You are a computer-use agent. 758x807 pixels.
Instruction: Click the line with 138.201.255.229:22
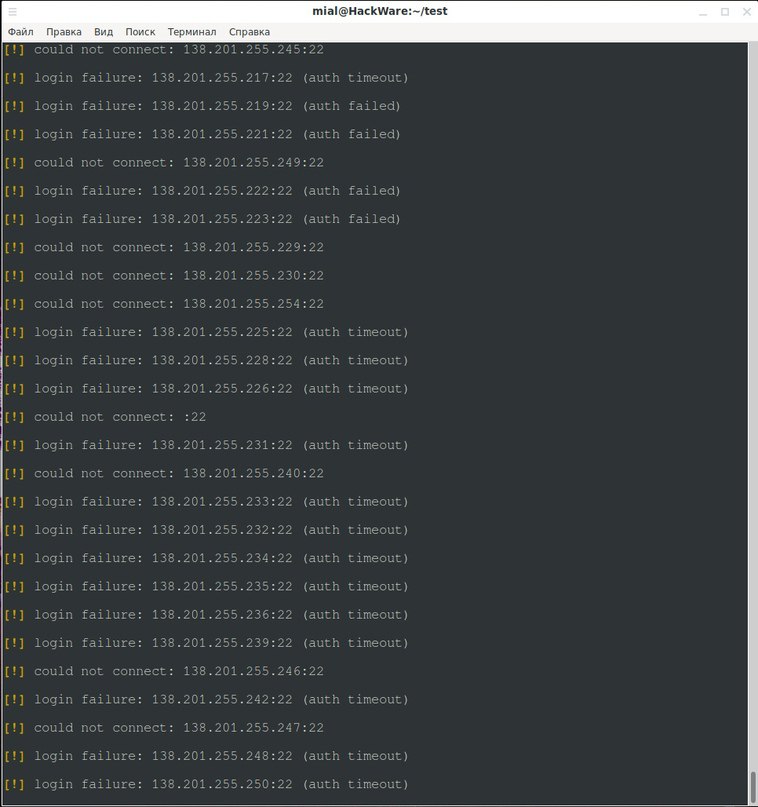164,248
